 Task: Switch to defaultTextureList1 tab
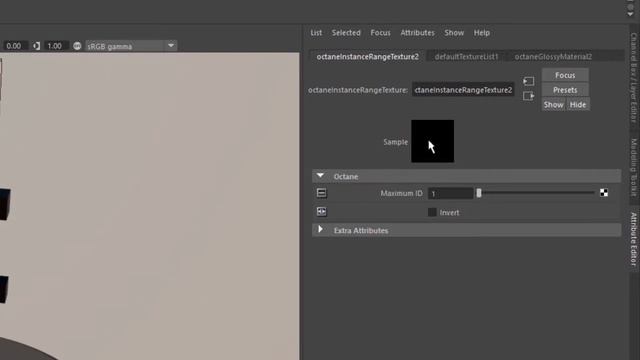coord(466,57)
